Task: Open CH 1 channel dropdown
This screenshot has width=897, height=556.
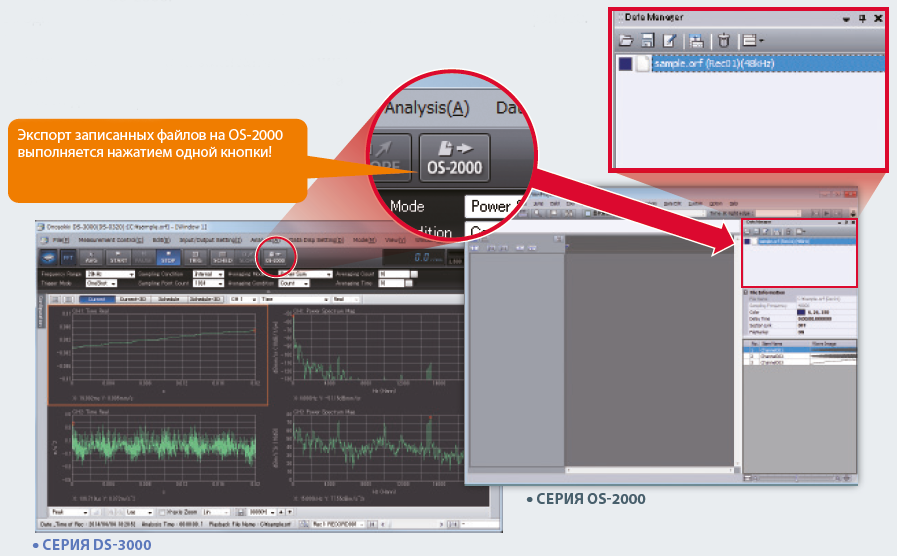Action: [243, 299]
